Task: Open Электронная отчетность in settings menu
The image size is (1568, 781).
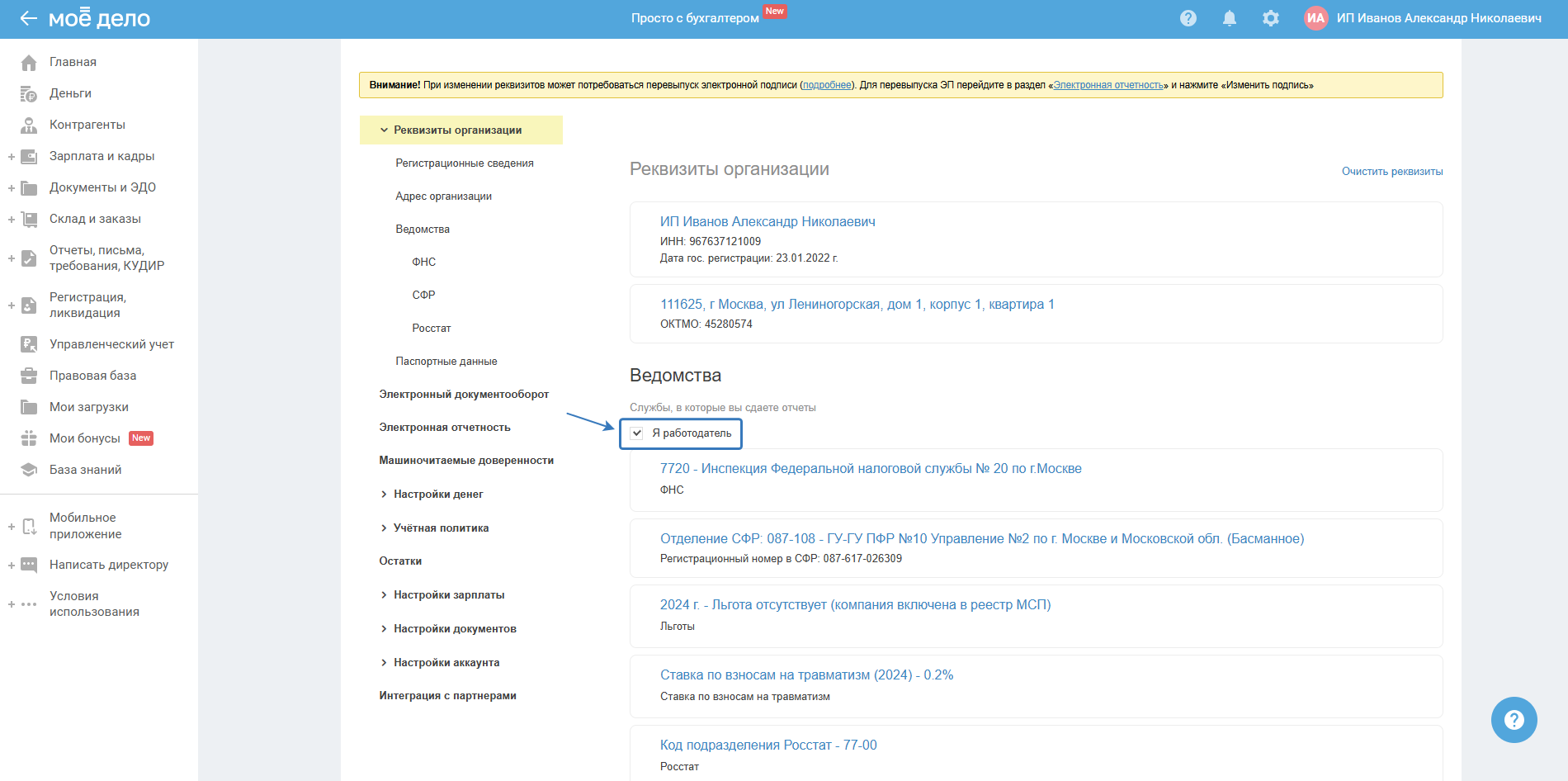Action: [x=445, y=428]
